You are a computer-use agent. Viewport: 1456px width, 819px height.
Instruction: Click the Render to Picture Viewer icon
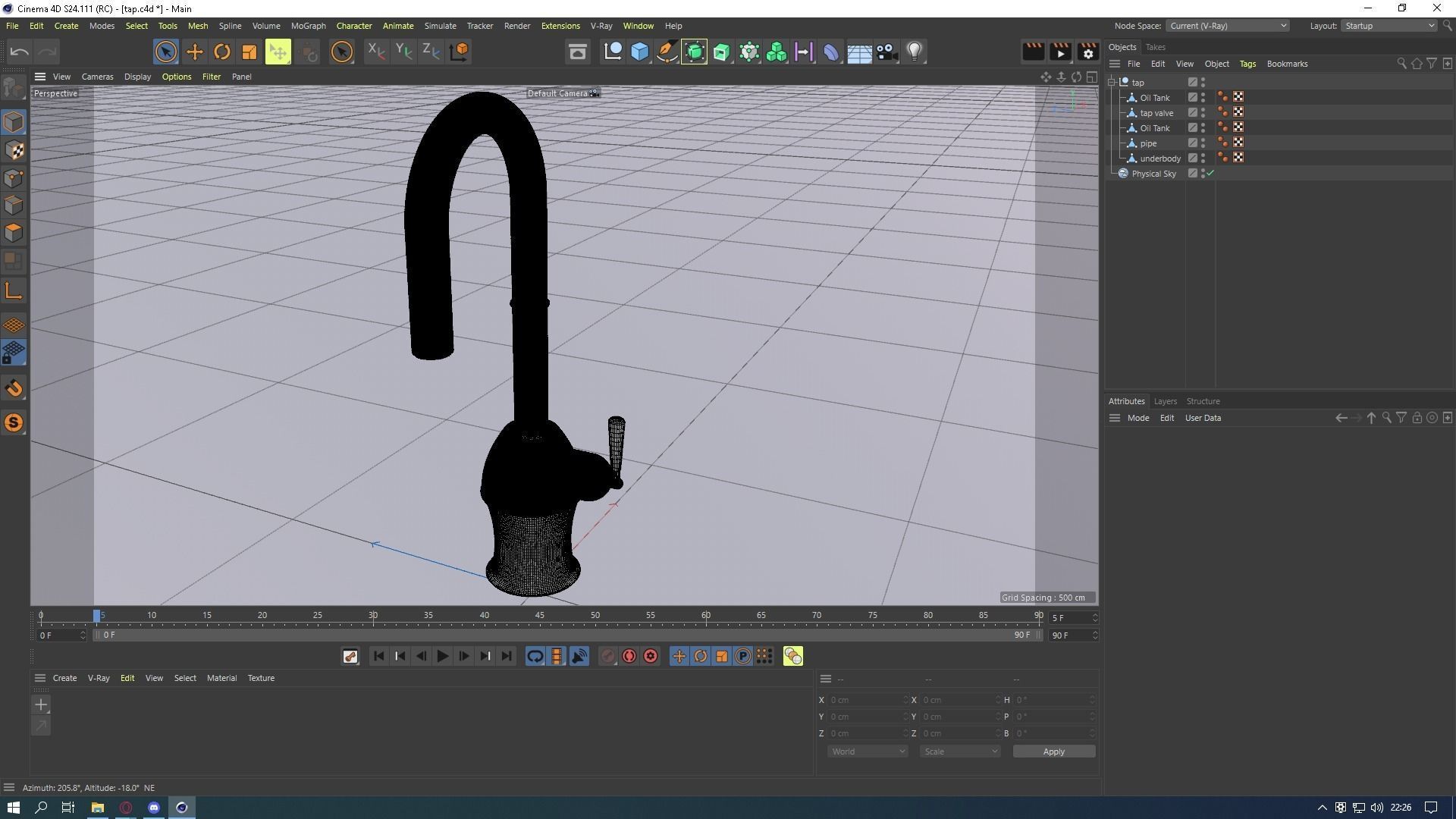coord(1061,52)
